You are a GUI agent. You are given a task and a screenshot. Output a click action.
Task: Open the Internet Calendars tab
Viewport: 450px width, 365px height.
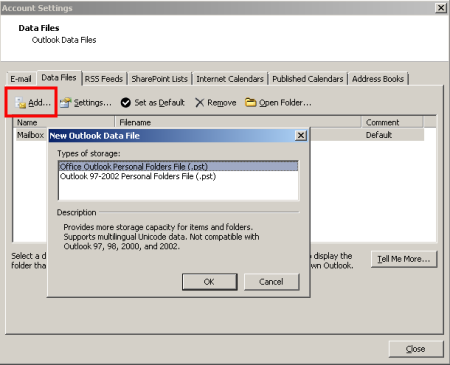(x=230, y=79)
